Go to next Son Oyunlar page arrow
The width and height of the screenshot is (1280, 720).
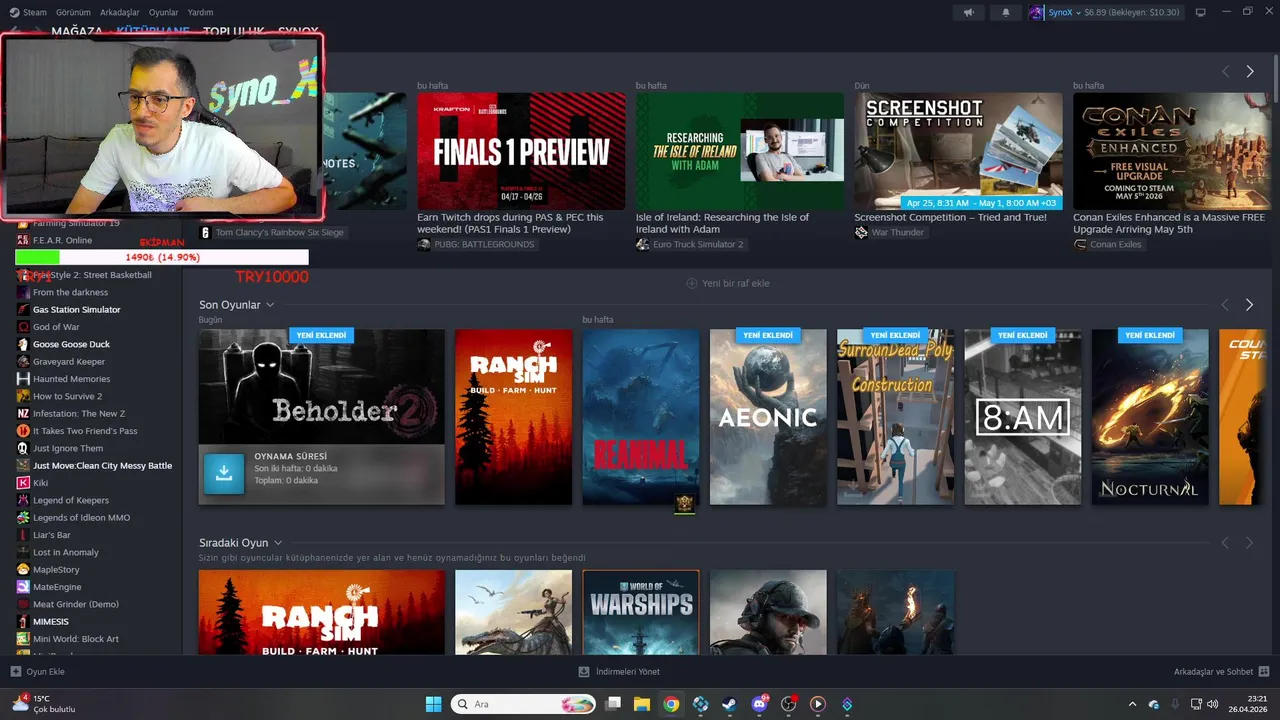1249,304
